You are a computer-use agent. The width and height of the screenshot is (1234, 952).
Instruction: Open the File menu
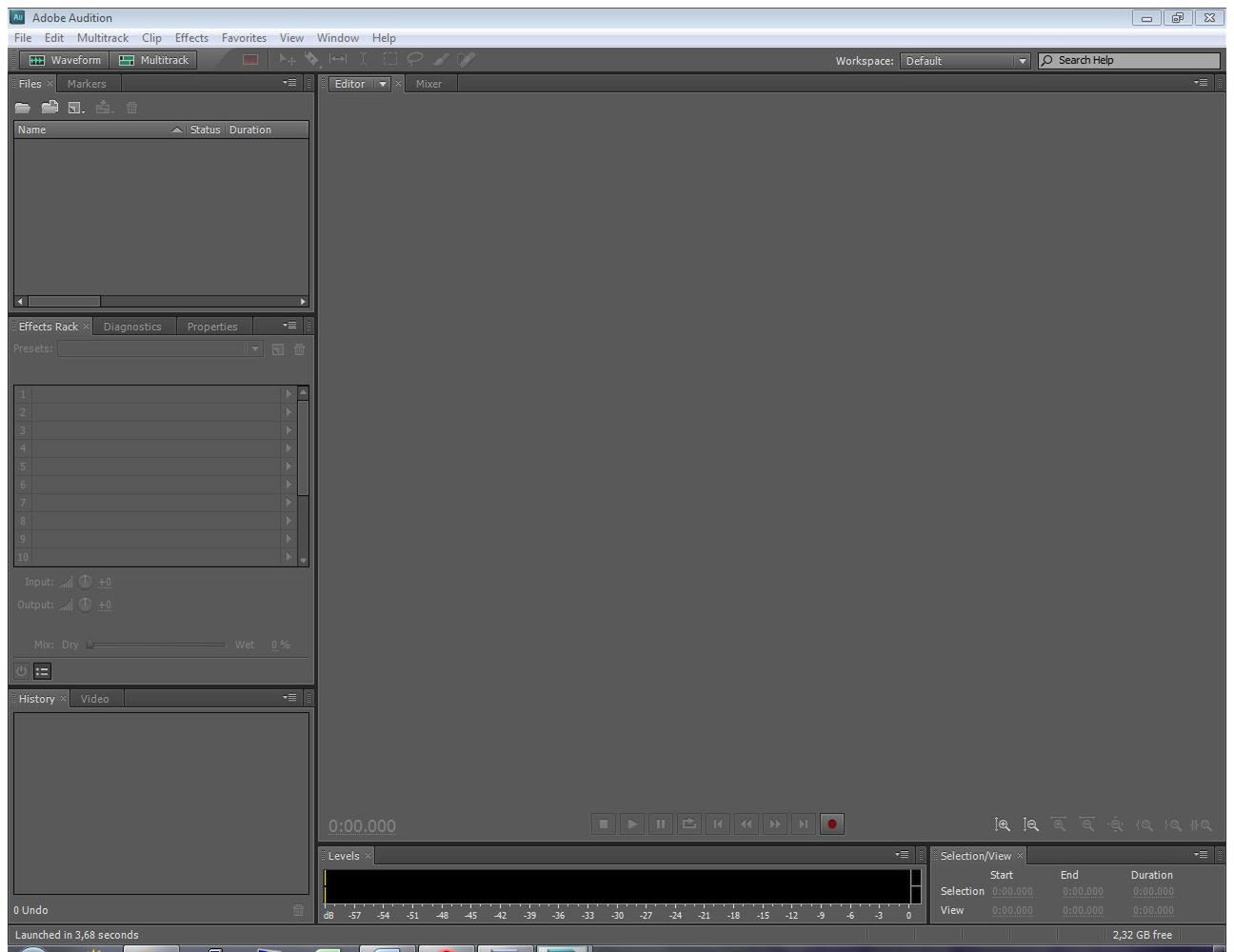click(23, 38)
